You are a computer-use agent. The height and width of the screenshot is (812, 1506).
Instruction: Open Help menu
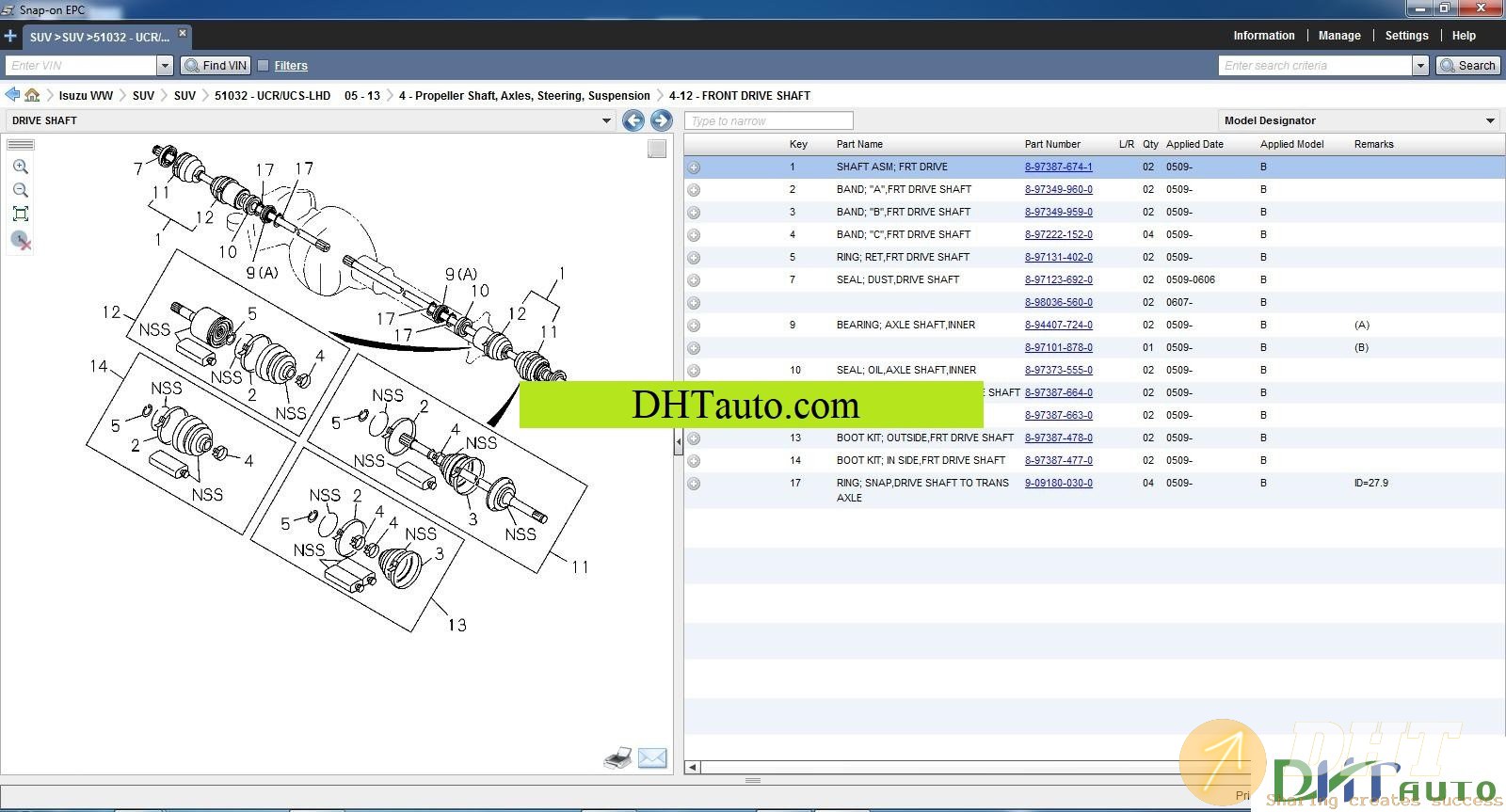coord(1464,36)
